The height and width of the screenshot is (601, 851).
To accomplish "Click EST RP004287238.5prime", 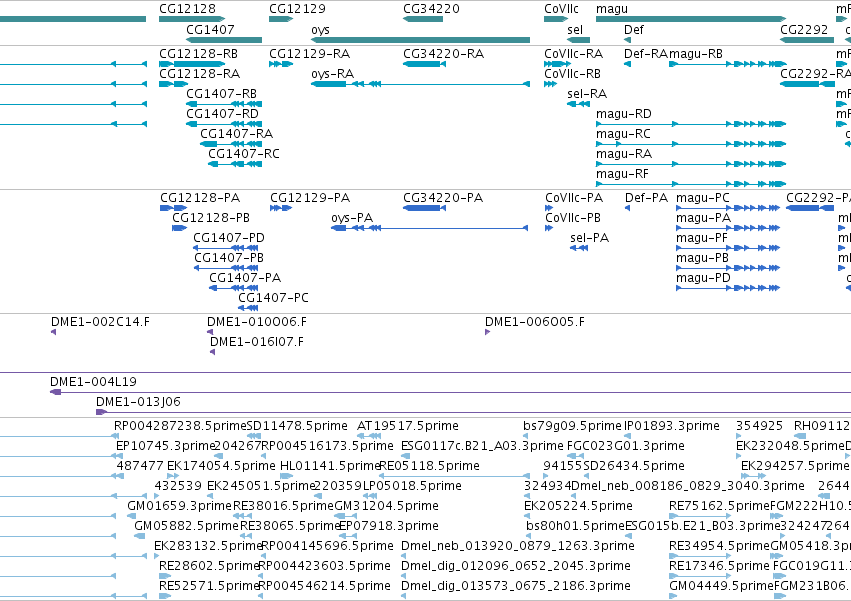I will click(x=180, y=426).
